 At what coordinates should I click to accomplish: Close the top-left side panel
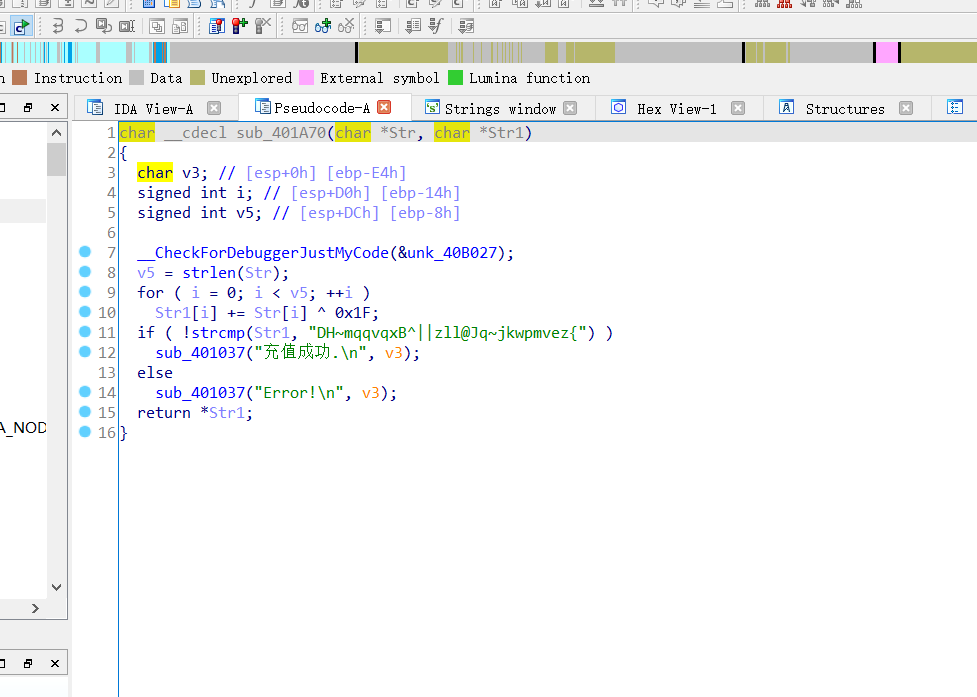pos(55,108)
